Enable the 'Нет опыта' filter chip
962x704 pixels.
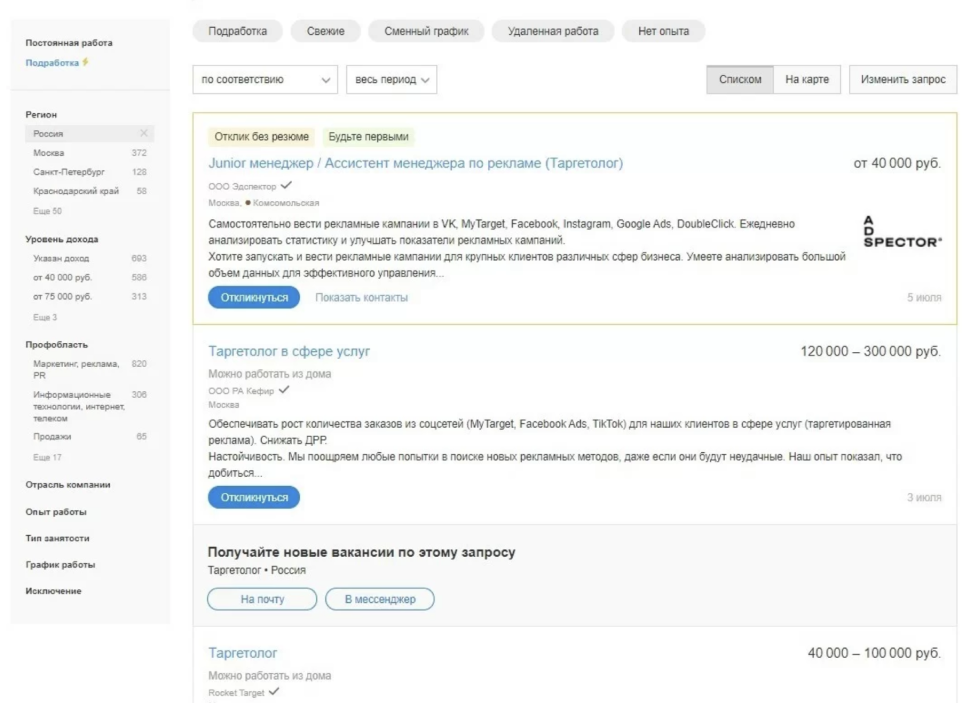click(x=663, y=32)
